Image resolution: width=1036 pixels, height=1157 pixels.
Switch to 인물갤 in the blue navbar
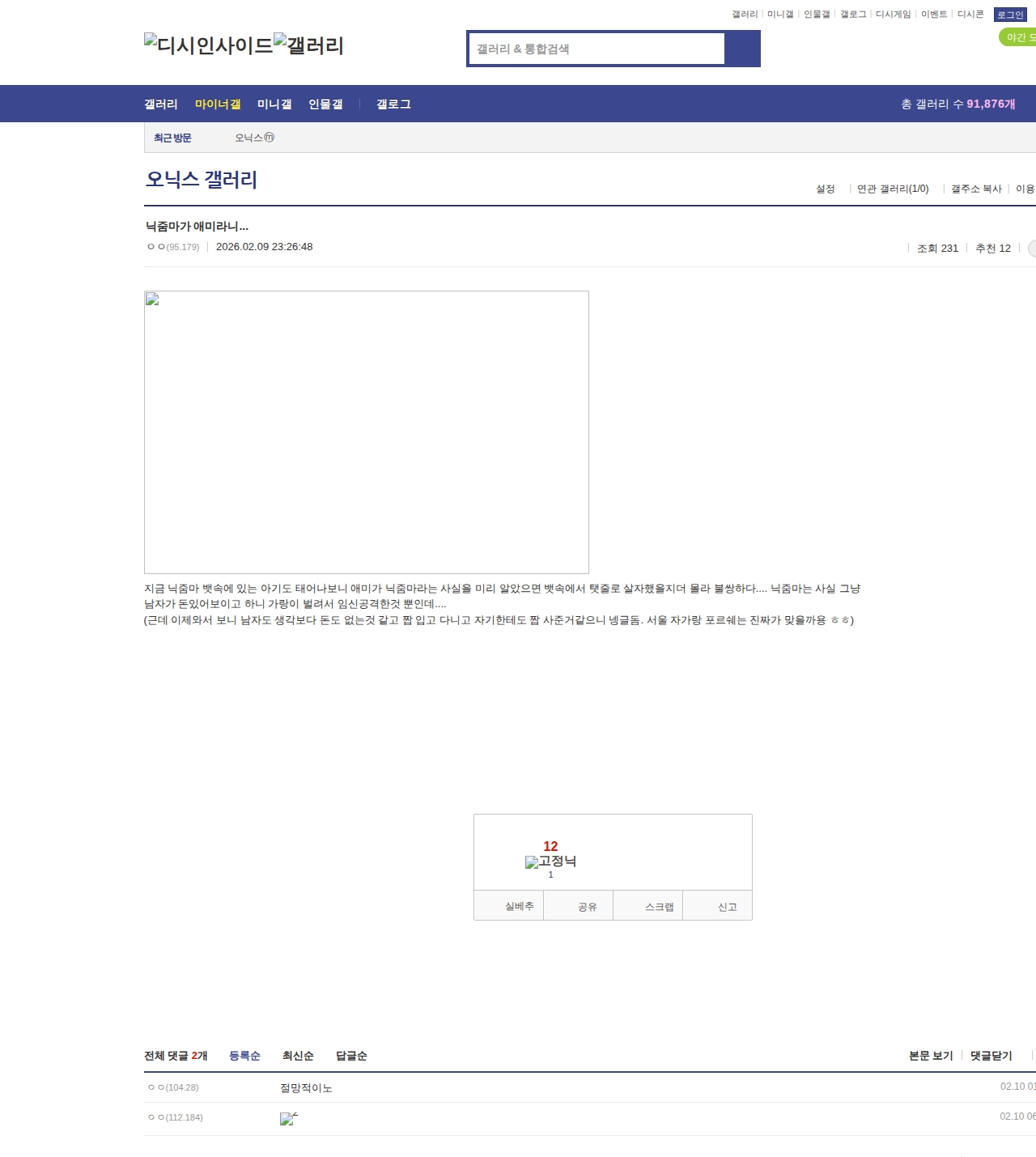[x=325, y=104]
